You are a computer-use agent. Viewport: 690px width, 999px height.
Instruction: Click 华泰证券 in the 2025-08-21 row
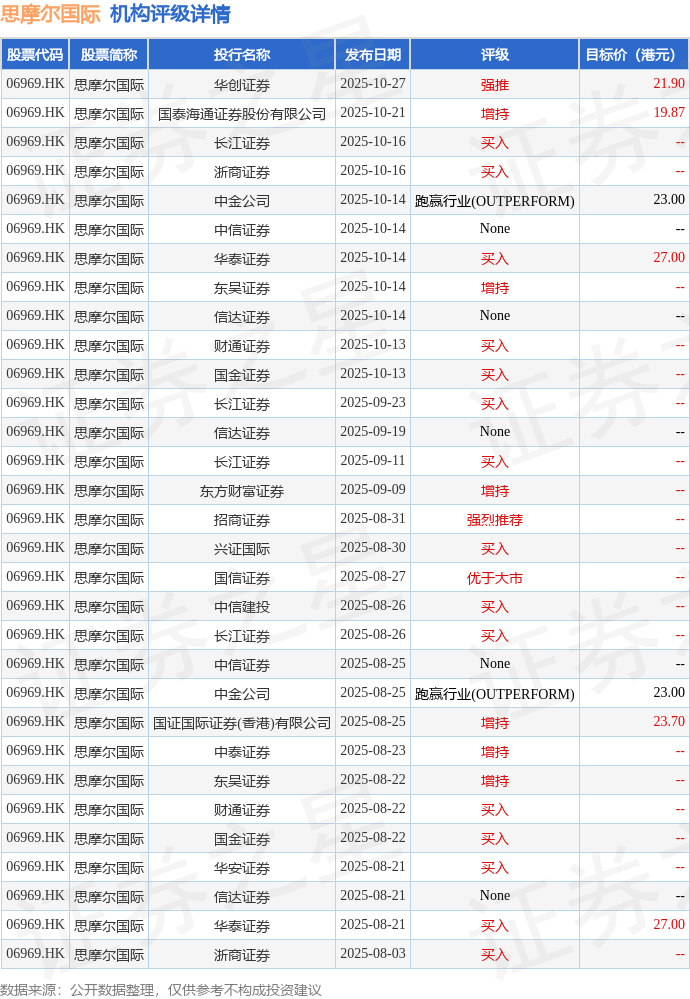242,926
